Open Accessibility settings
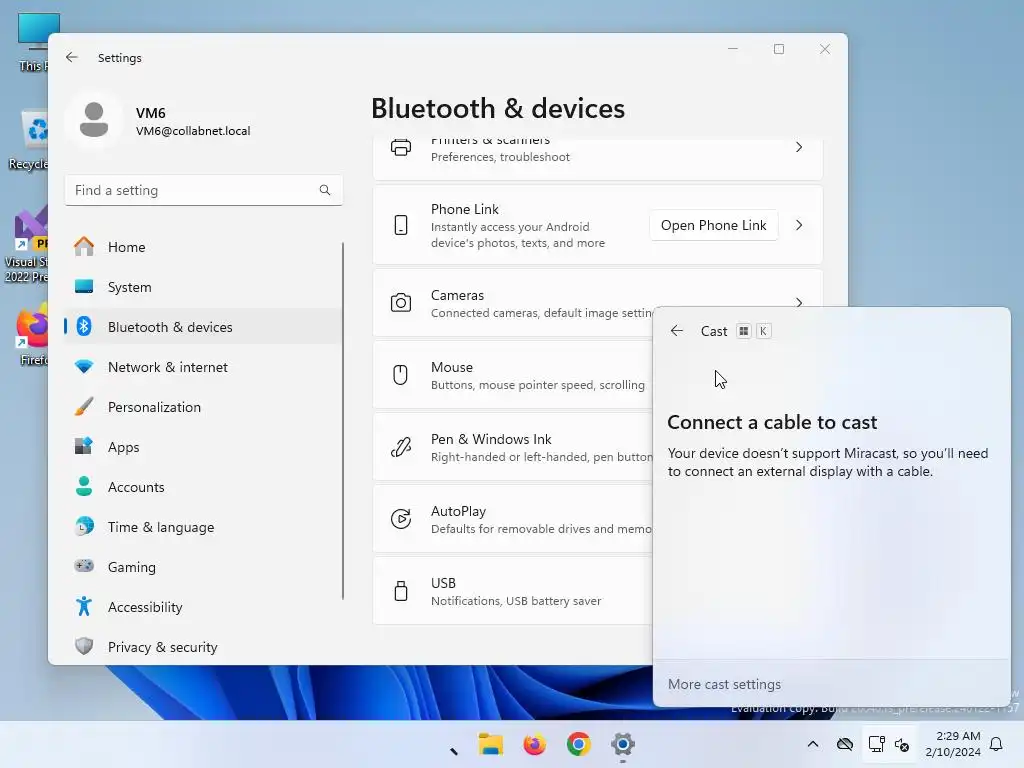1024x768 pixels. pos(203,607)
